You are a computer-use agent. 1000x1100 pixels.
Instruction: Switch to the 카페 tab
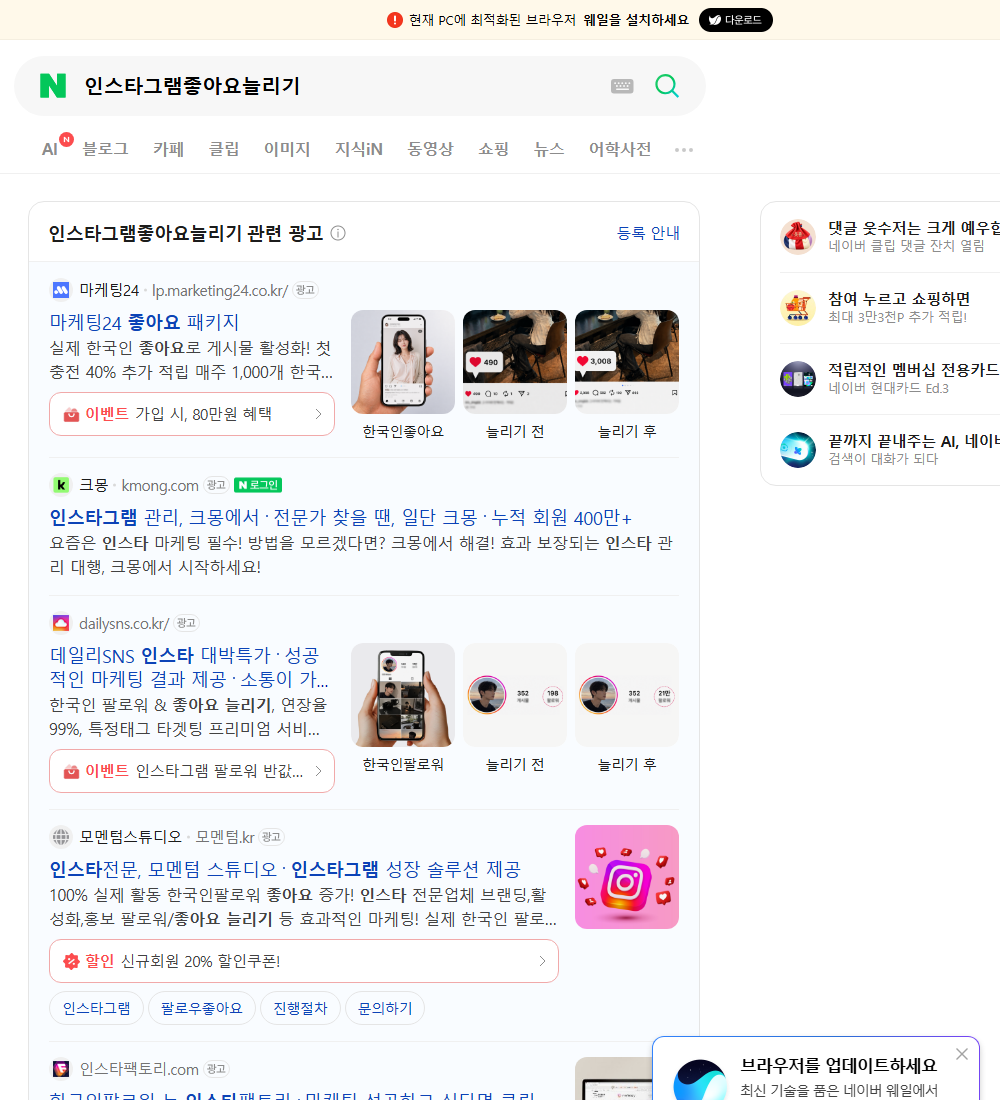168,149
